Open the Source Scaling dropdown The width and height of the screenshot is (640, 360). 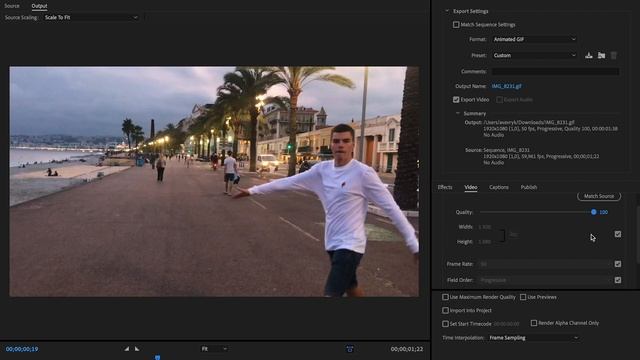click(91, 18)
